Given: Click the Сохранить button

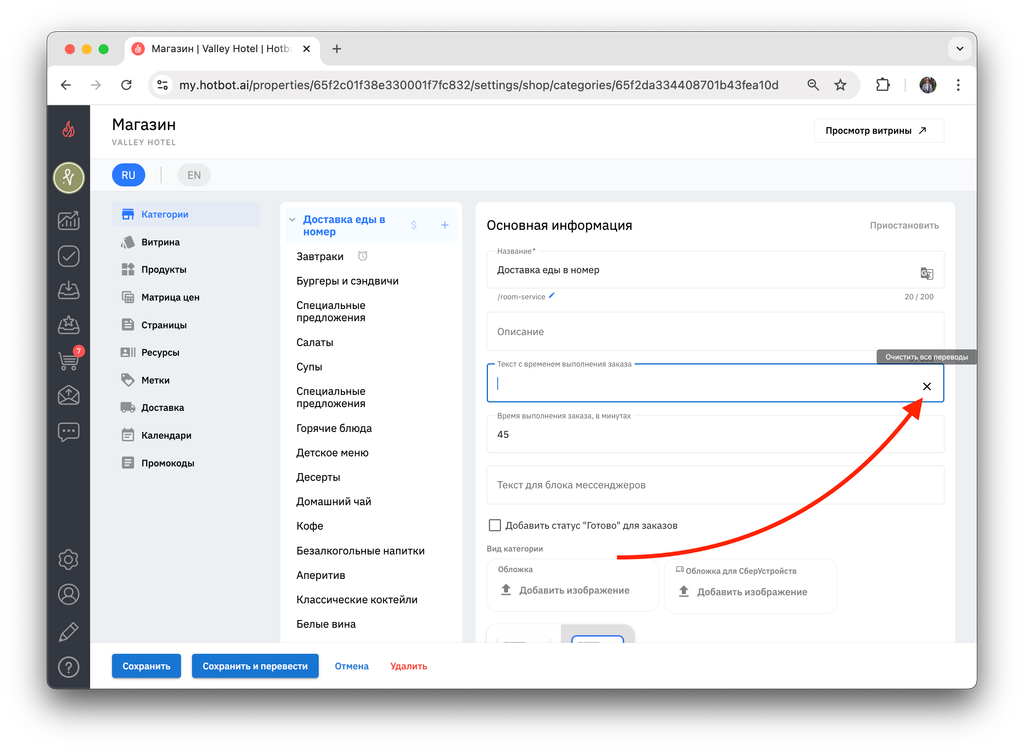Looking at the screenshot, I should click(x=146, y=666).
